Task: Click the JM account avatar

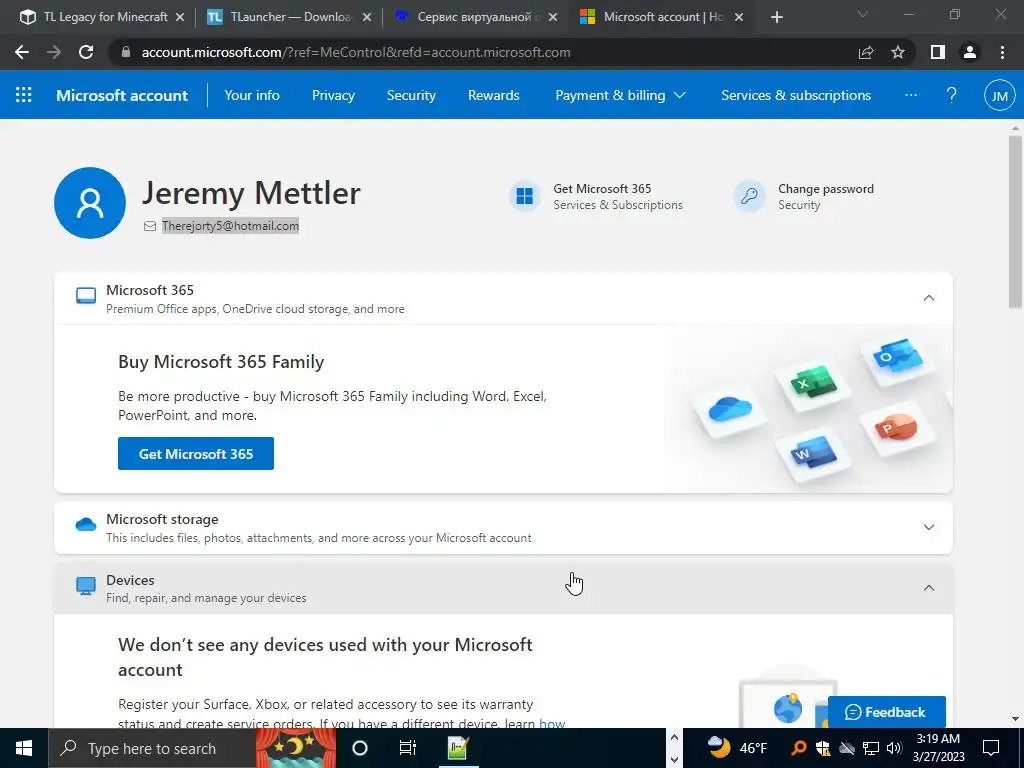Action: coord(999,95)
